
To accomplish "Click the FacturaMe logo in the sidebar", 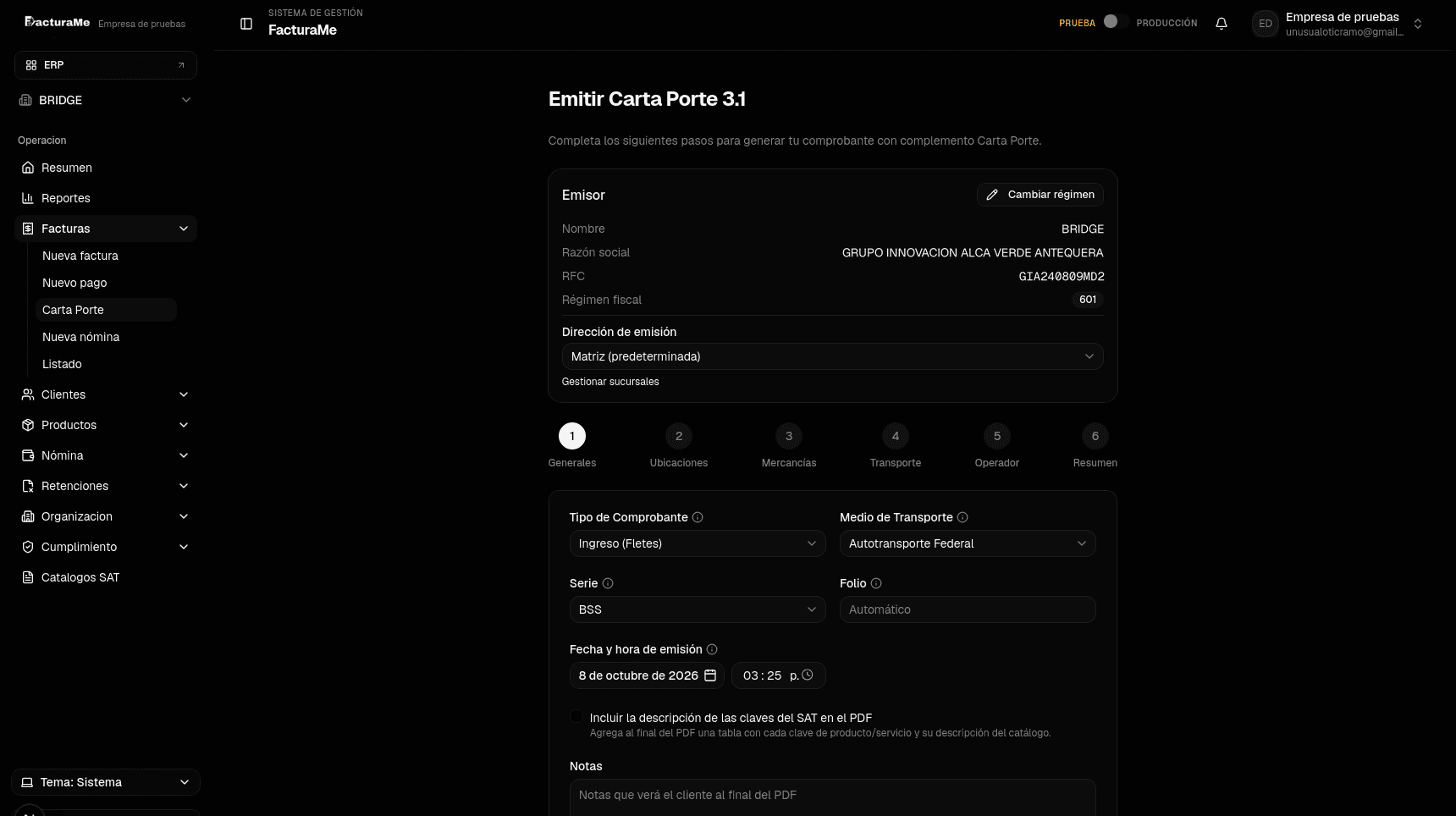I will click(58, 22).
